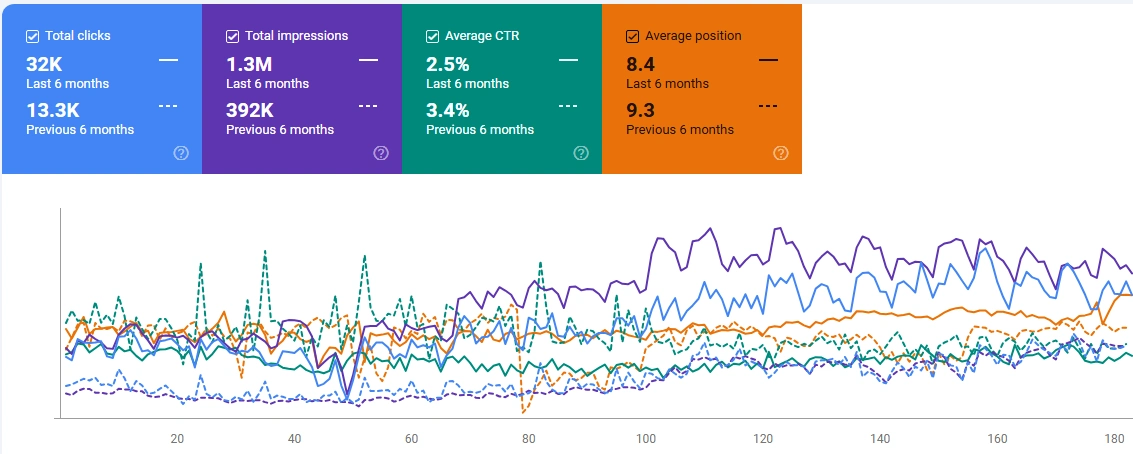Open help icon on Average CTR card
Screen dimensions: 1133x454
pos(581,153)
